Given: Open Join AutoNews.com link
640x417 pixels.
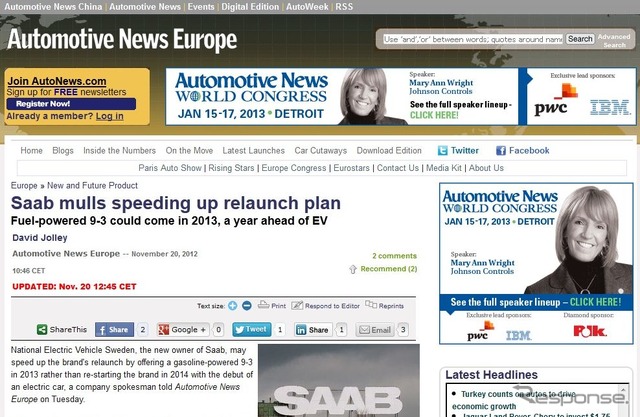Looking at the screenshot, I should (57, 81).
